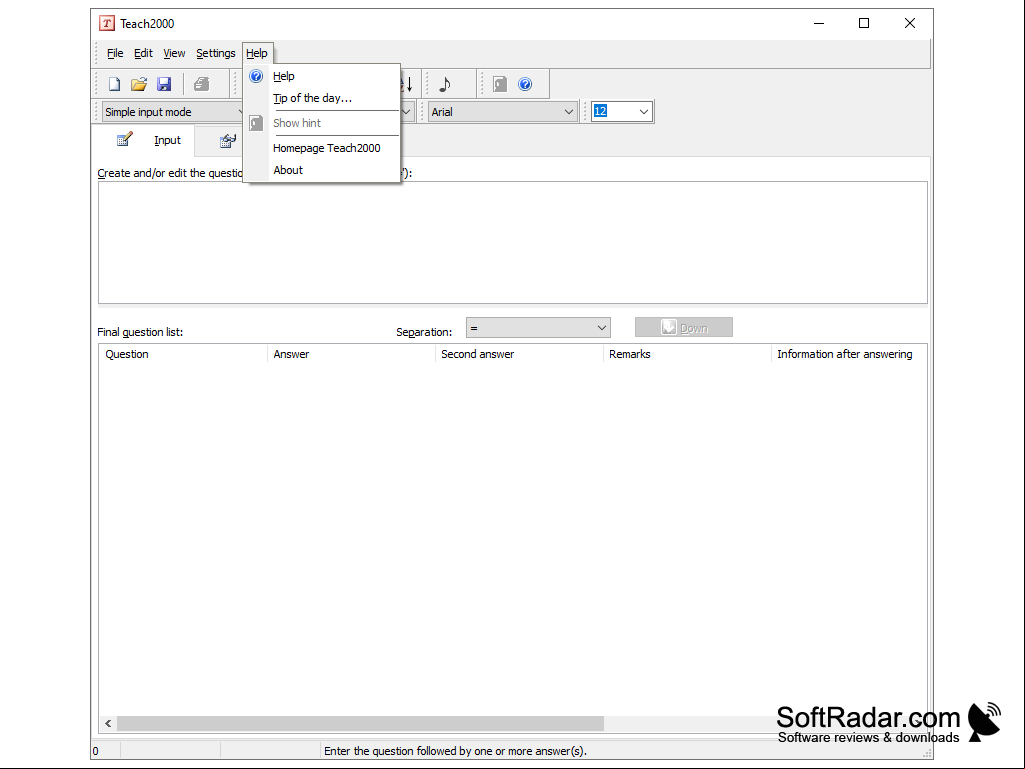Click the Show hint menu entry
The image size is (1025, 769).
(x=321, y=123)
